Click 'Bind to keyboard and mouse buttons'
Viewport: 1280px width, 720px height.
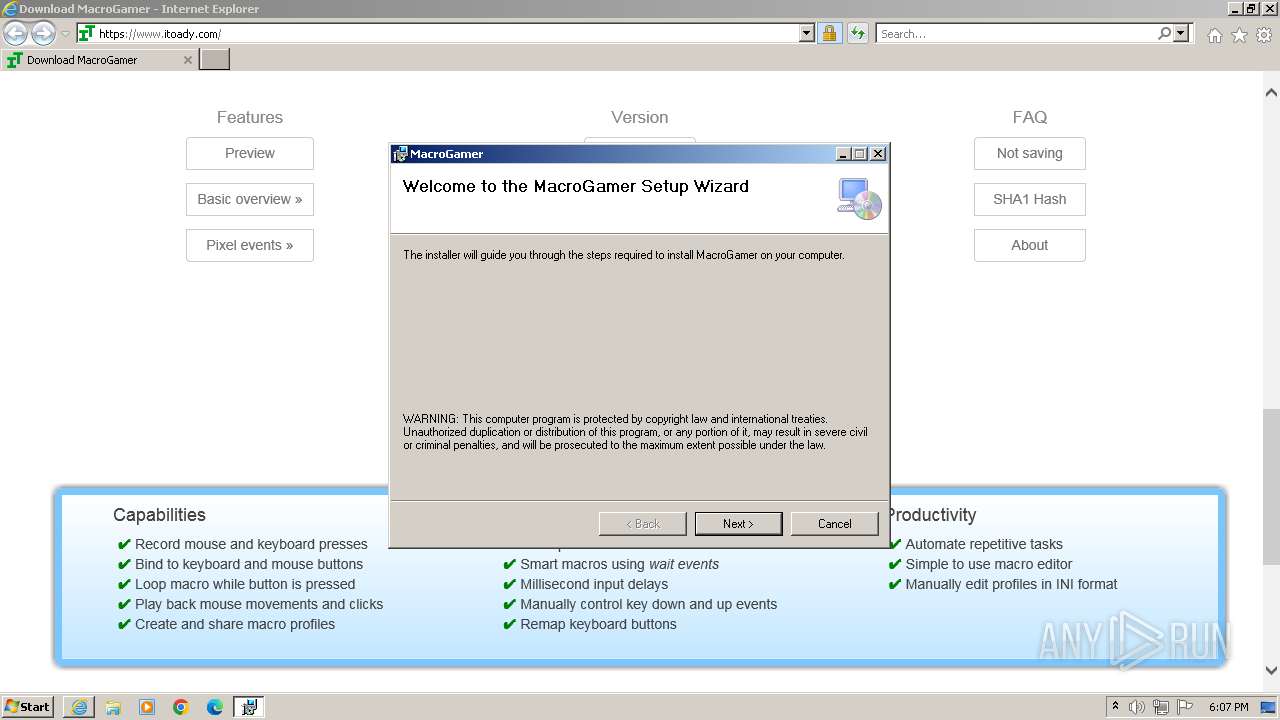[249, 564]
